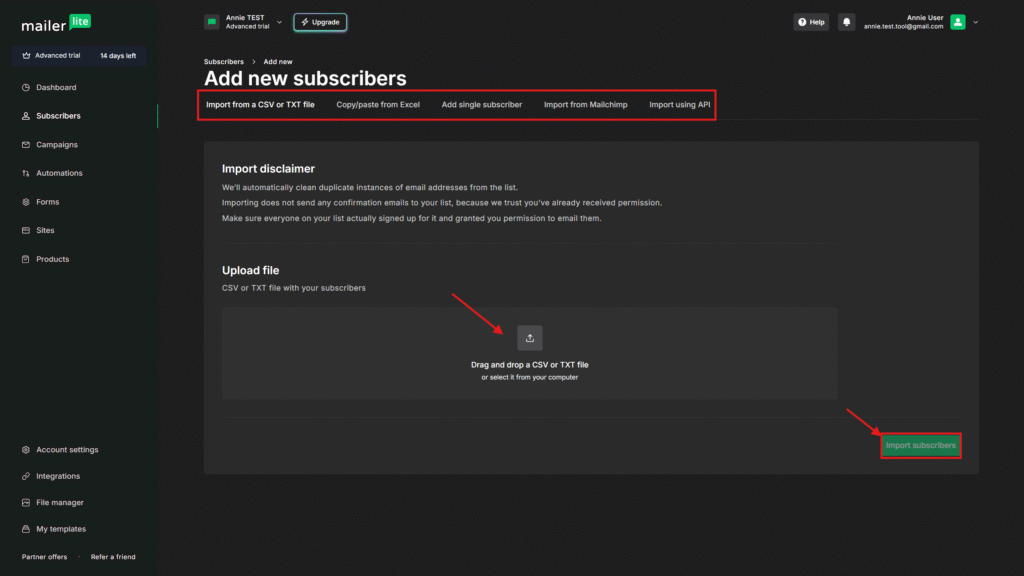Click the upload file icon
1024x576 pixels.
530,338
